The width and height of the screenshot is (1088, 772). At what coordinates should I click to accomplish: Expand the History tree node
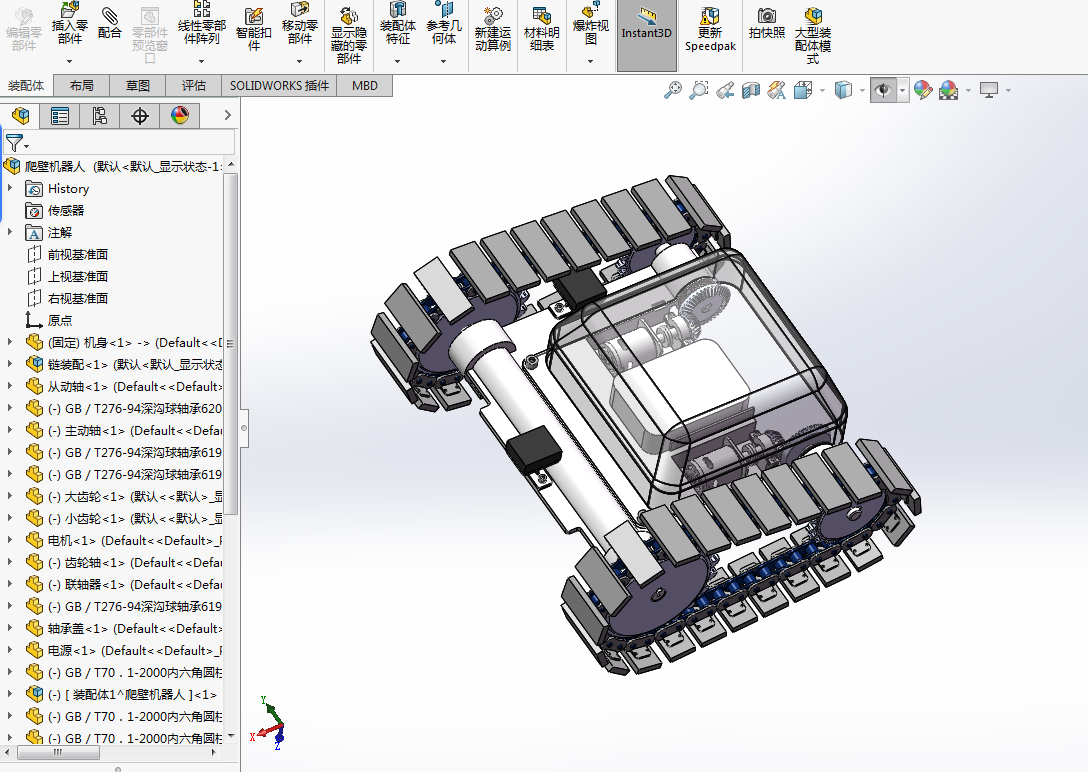tap(10, 188)
